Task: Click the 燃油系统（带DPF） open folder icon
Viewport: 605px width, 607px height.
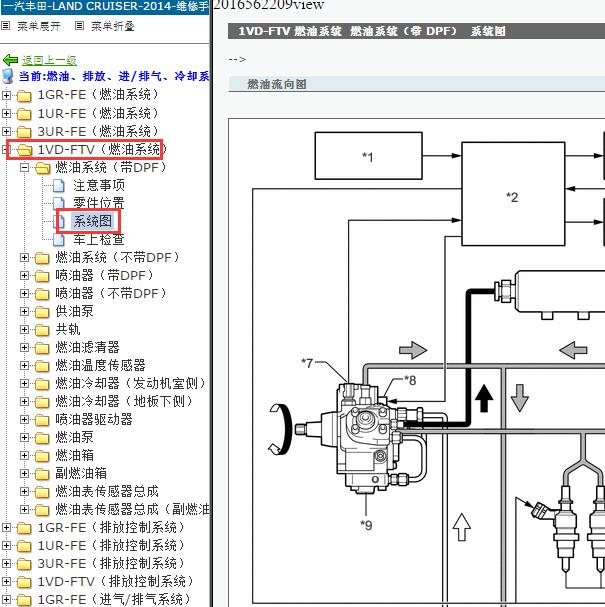Action: click(x=43, y=168)
